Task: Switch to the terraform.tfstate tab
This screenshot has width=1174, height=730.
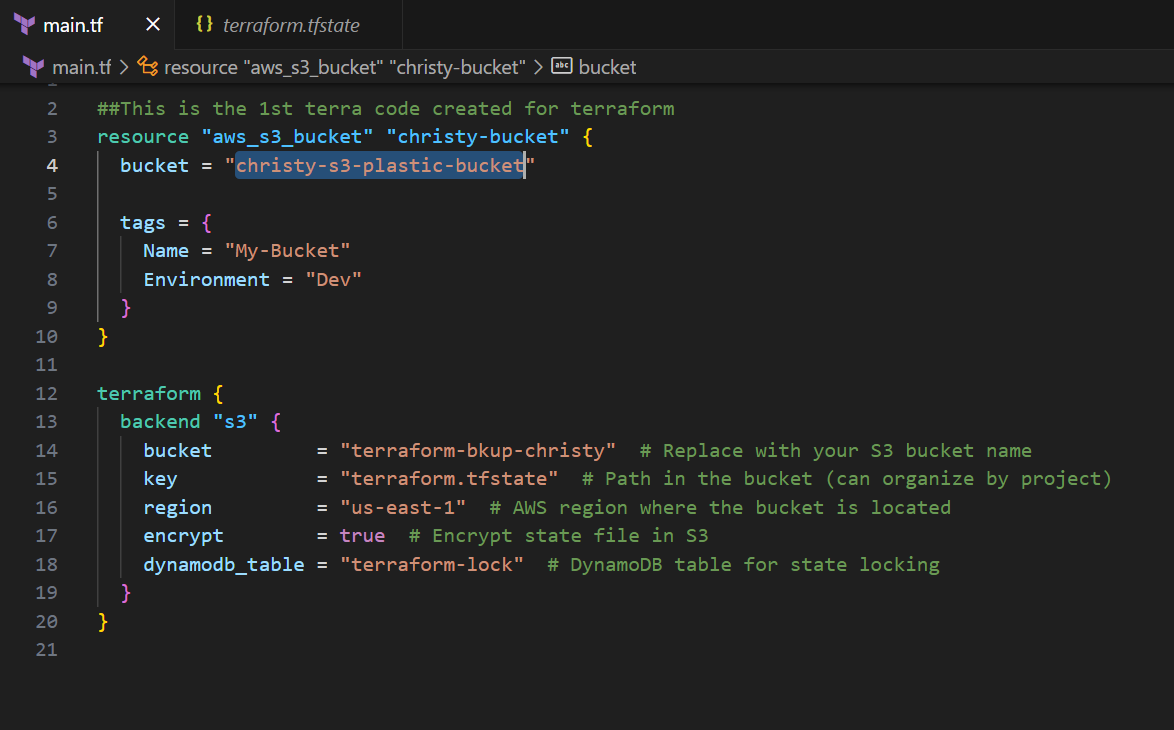Action: click(x=290, y=23)
